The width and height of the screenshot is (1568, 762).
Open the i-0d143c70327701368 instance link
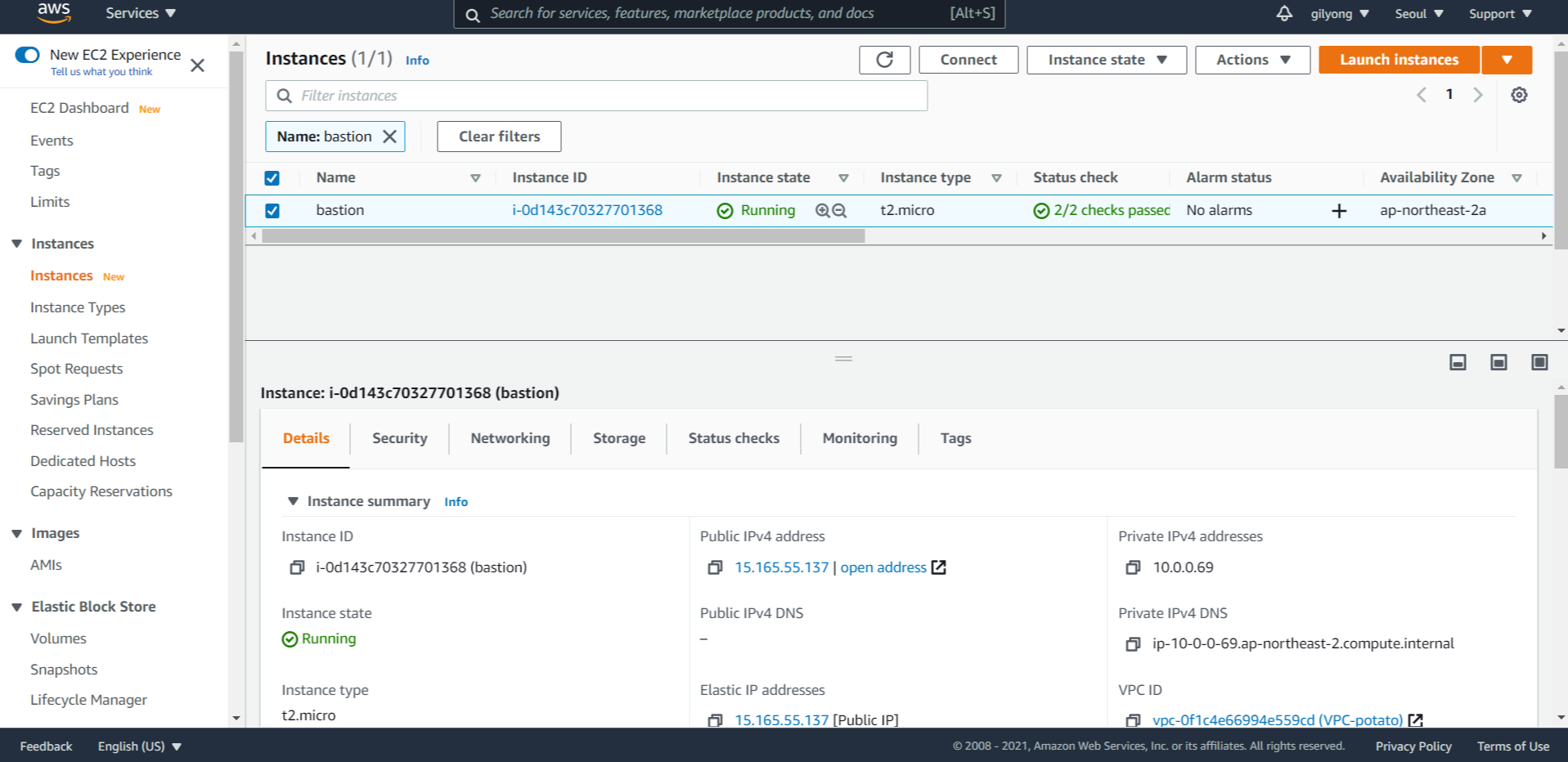pos(587,211)
